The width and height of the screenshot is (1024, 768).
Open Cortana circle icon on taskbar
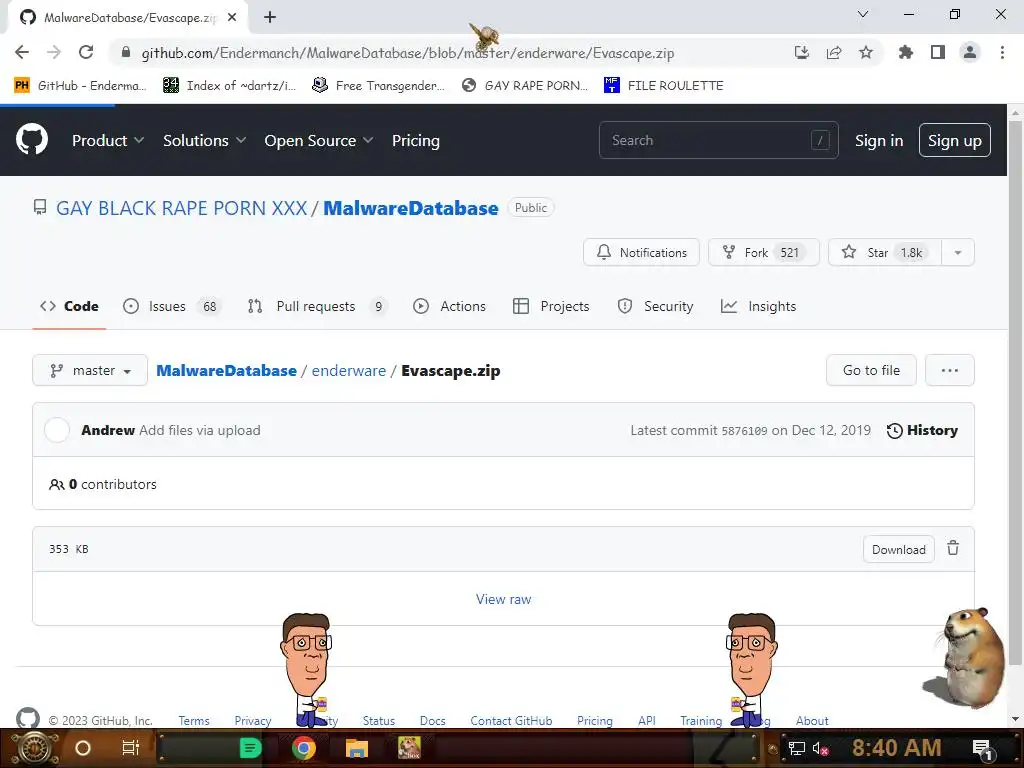pos(82,748)
